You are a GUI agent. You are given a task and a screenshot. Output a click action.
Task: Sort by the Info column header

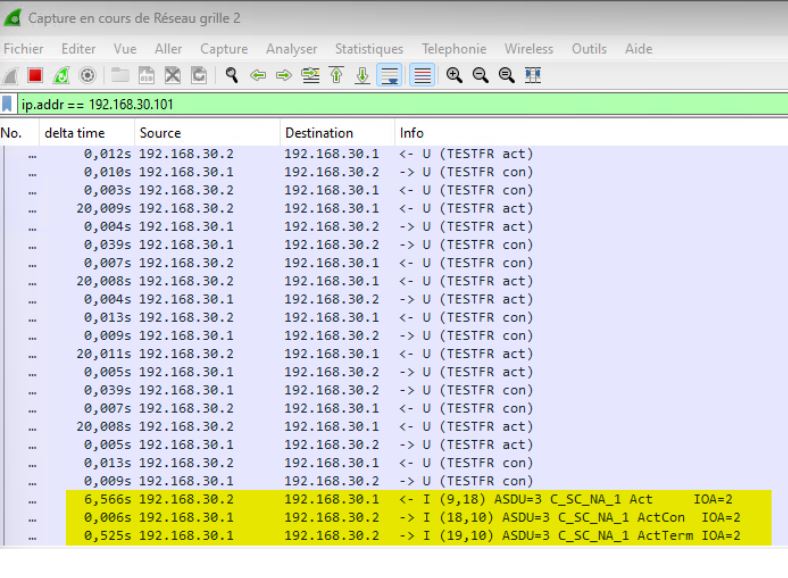tap(591, 133)
